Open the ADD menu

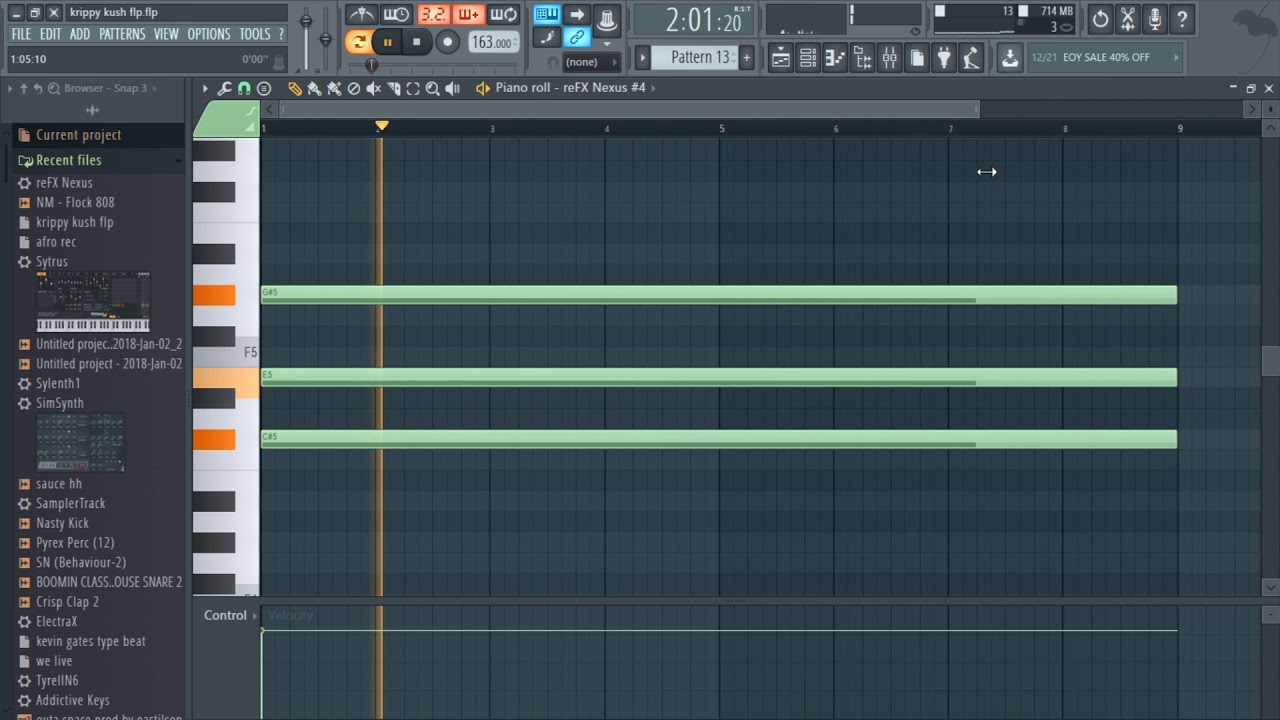[80, 34]
